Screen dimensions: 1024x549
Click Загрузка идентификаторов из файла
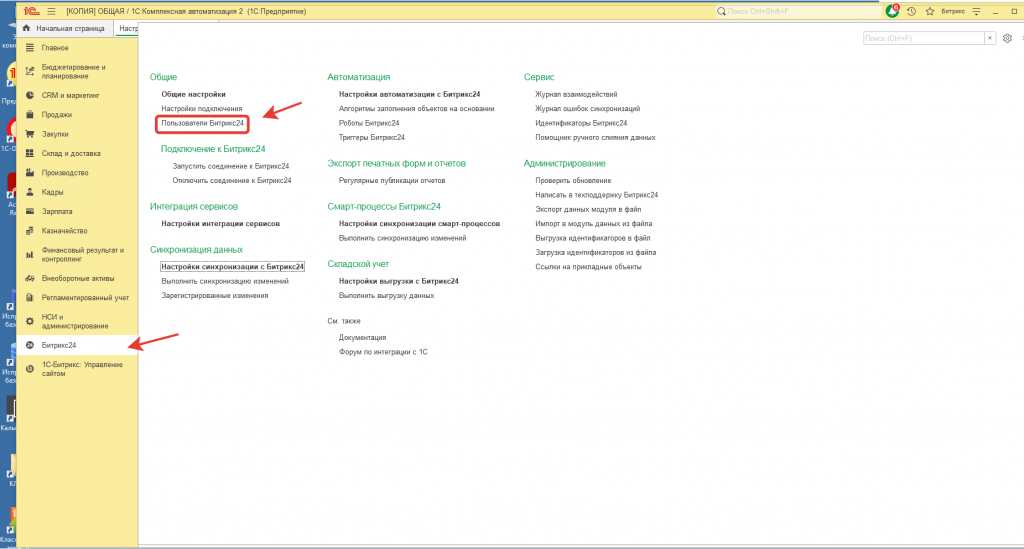(x=596, y=252)
